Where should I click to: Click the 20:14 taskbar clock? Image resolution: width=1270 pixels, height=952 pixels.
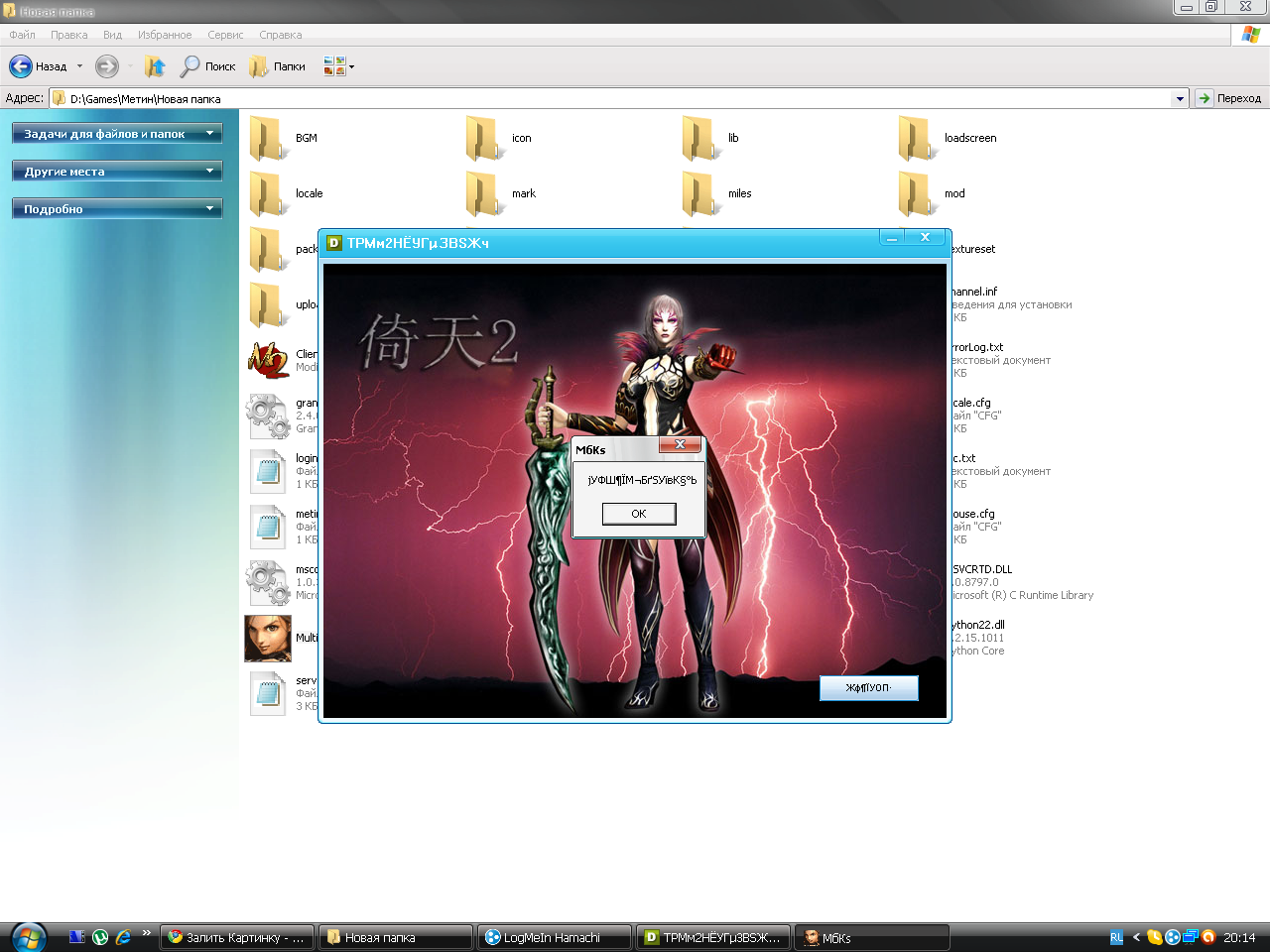pos(1239,937)
